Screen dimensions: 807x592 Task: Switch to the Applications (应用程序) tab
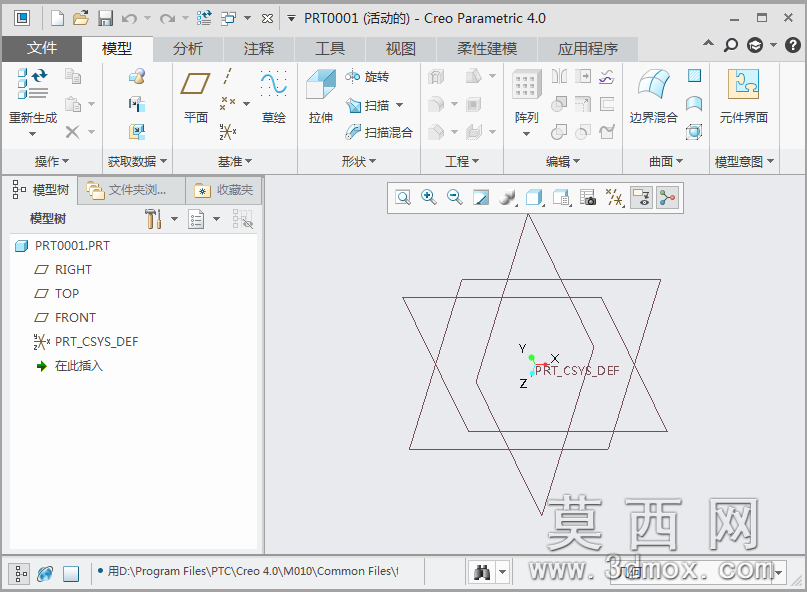pos(588,49)
